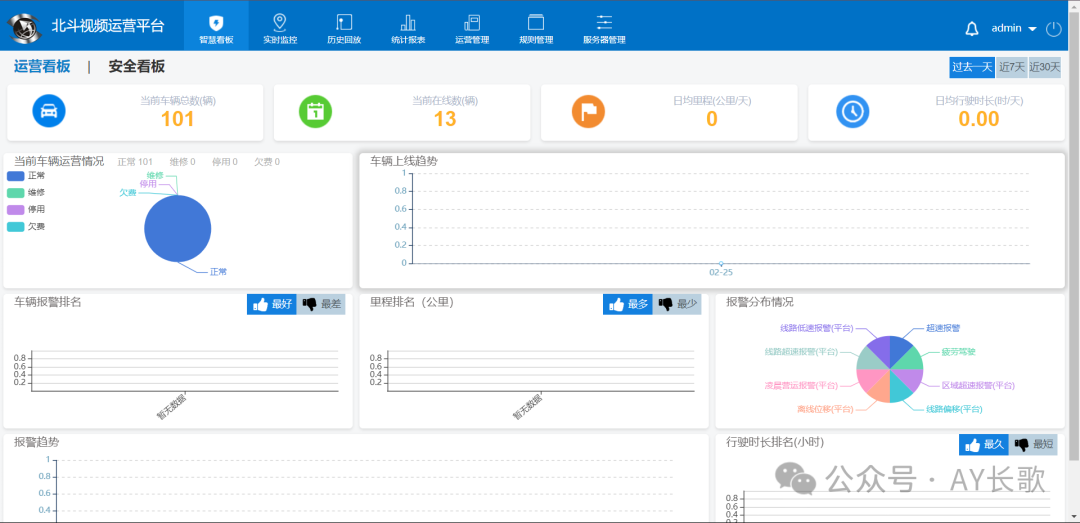Image resolution: width=1080 pixels, height=523 pixels.
Task: Select 最短 in 行驶时长排名
Action: point(1033,444)
